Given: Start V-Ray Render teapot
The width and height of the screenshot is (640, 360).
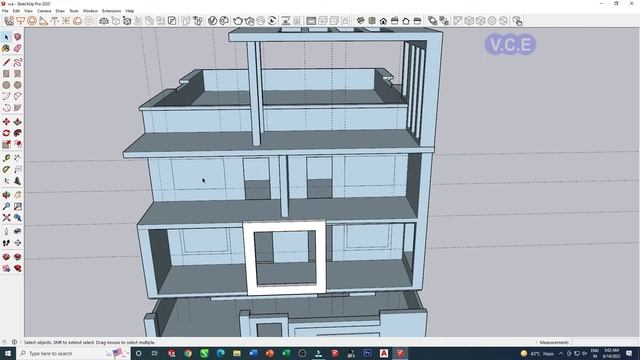Looking at the screenshot, I should pos(238,21).
